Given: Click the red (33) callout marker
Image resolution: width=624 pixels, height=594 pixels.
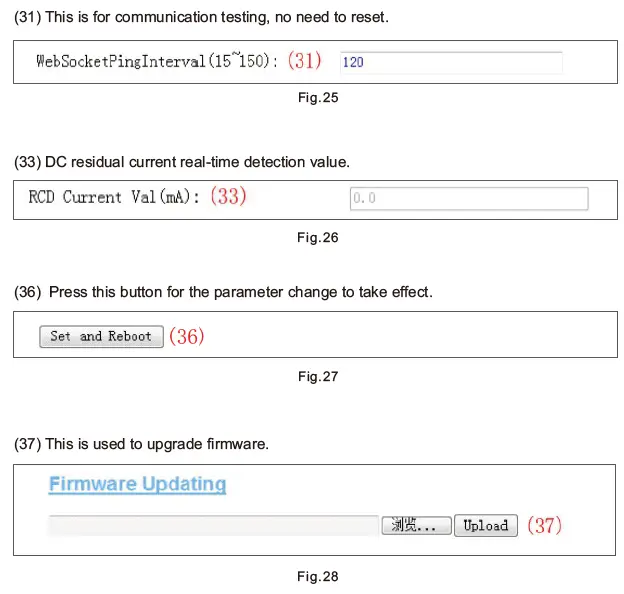Looking at the screenshot, I should tap(228, 197).
